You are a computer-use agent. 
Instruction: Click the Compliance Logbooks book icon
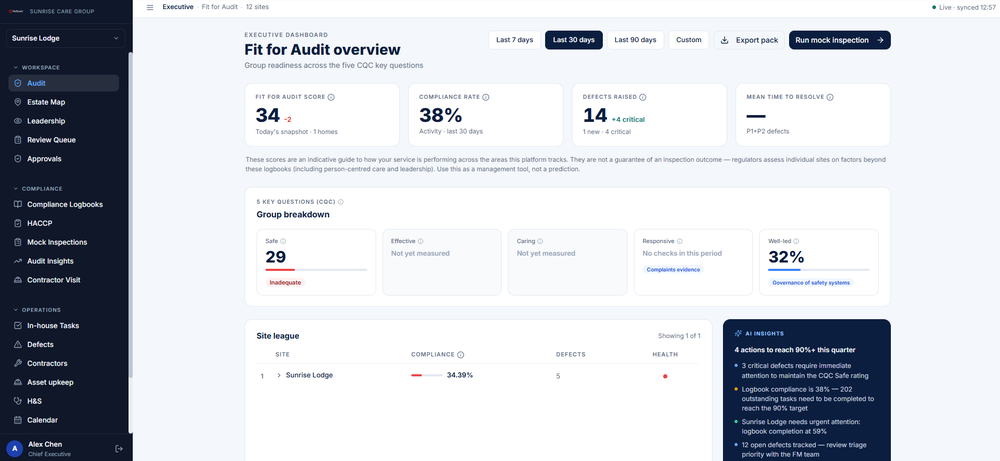[18, 205]
